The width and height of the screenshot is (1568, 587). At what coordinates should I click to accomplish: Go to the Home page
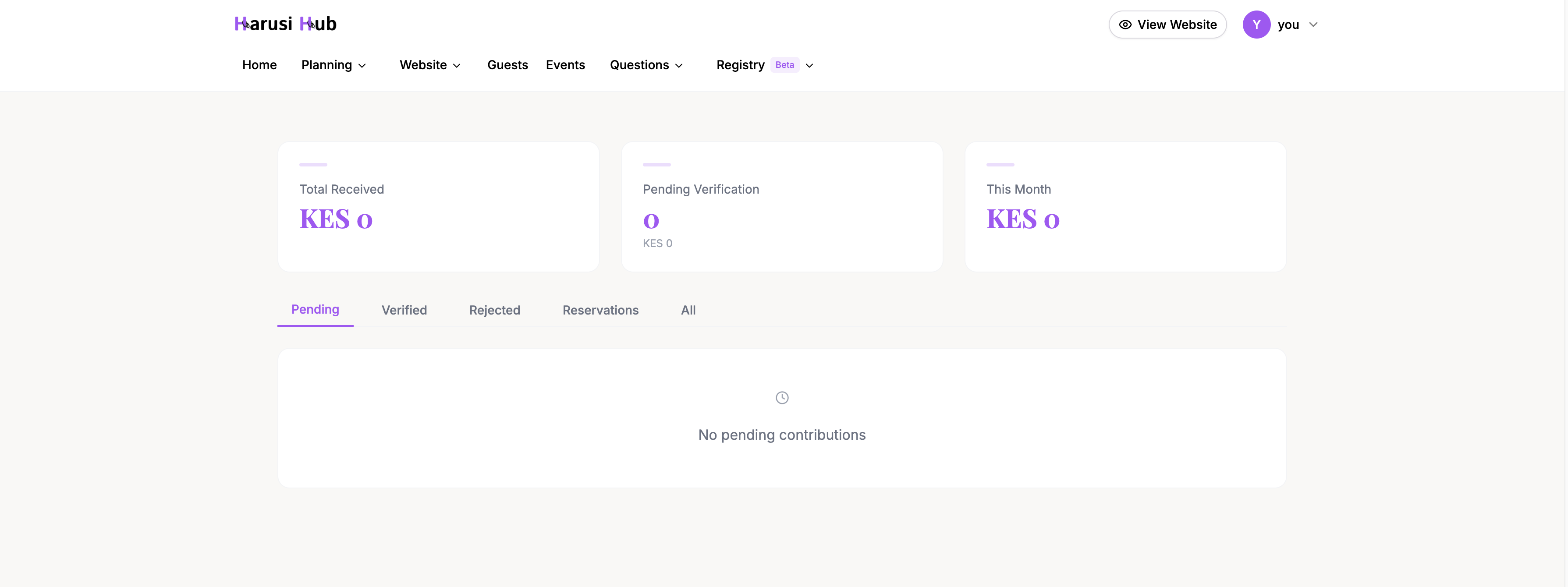(x=259, y=64)
